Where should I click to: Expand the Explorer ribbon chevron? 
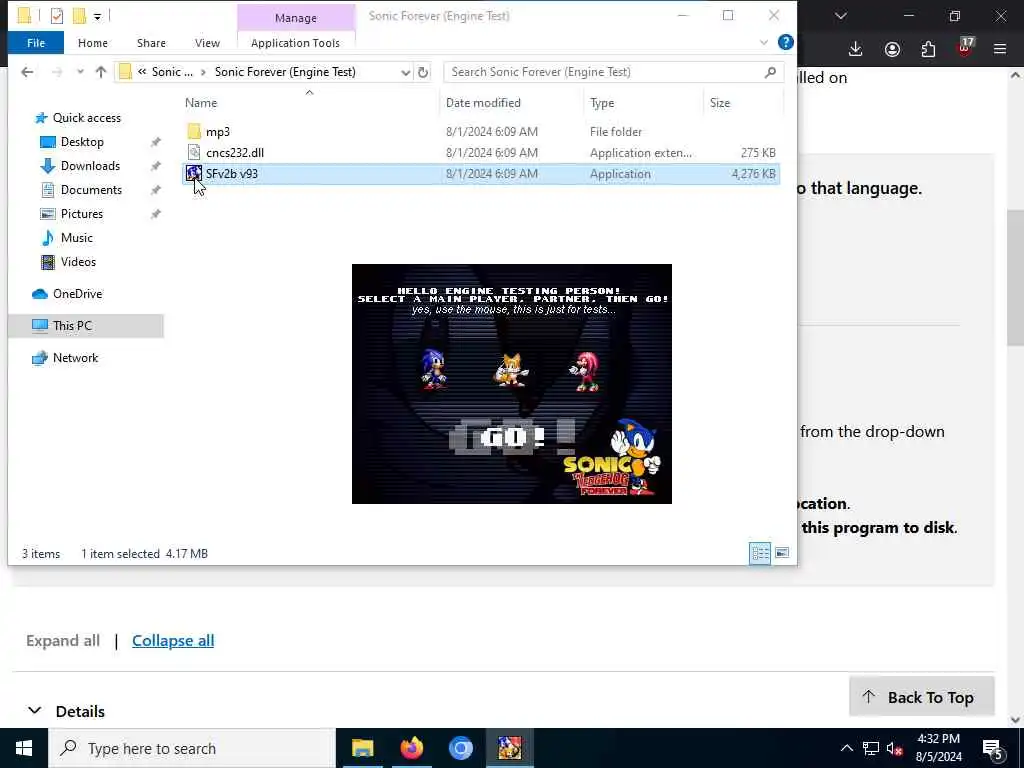(763, 43)
